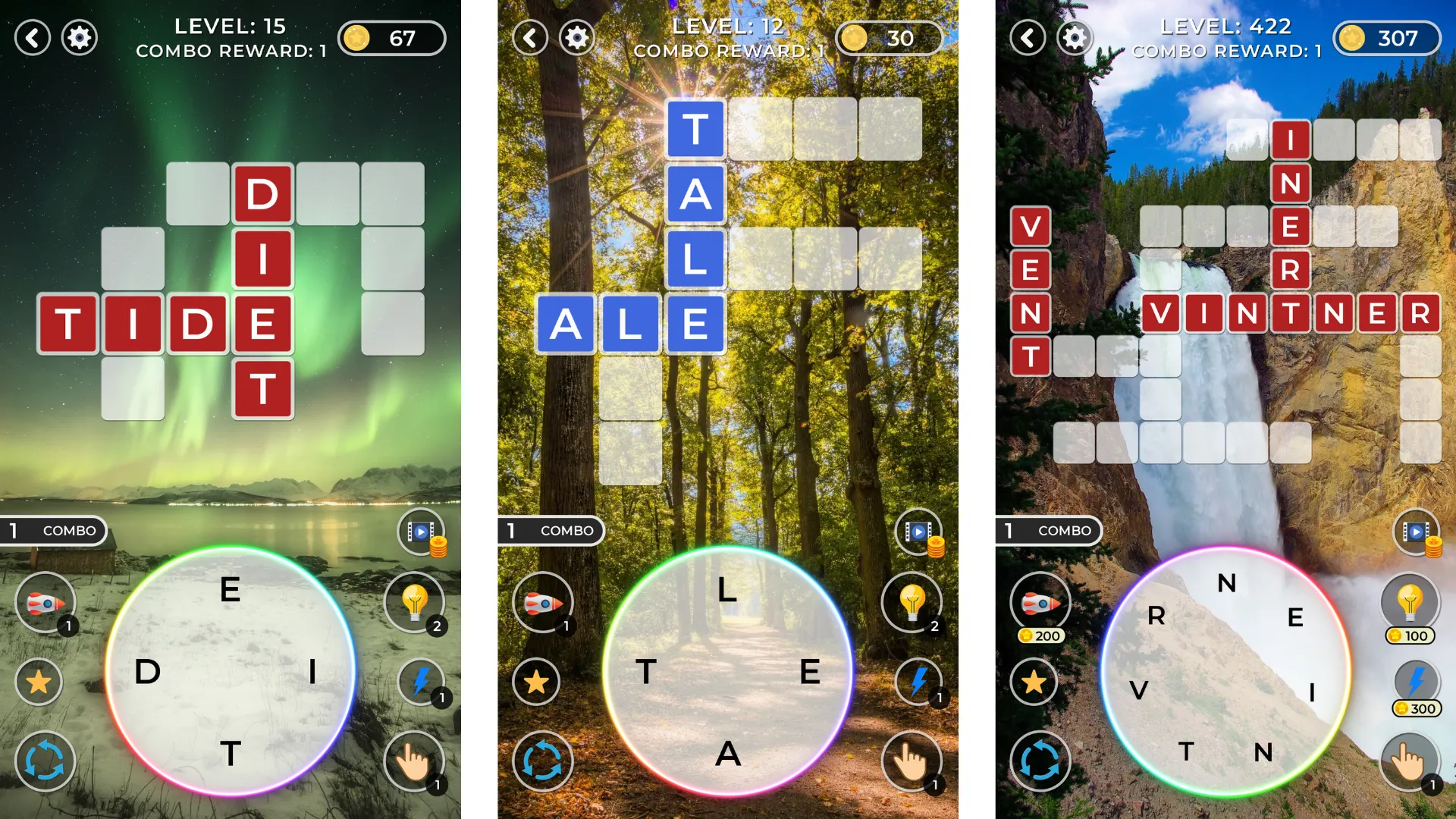Select the hint lightbulb icon in level 12
This screenshot has width=1456, height=819.
pyautogui.click(x=912, y=600)
